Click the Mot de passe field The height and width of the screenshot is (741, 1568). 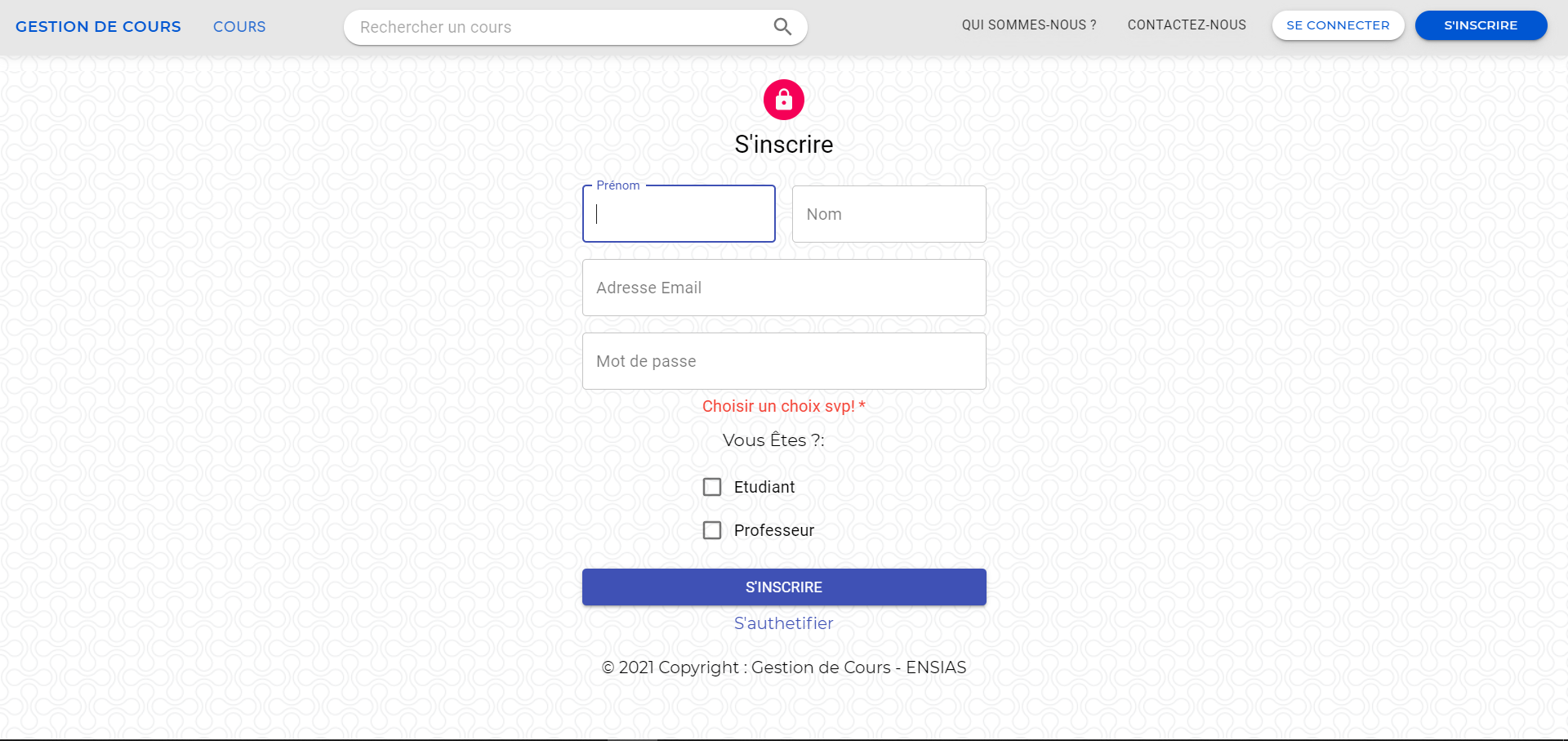(x=783, y=361)
